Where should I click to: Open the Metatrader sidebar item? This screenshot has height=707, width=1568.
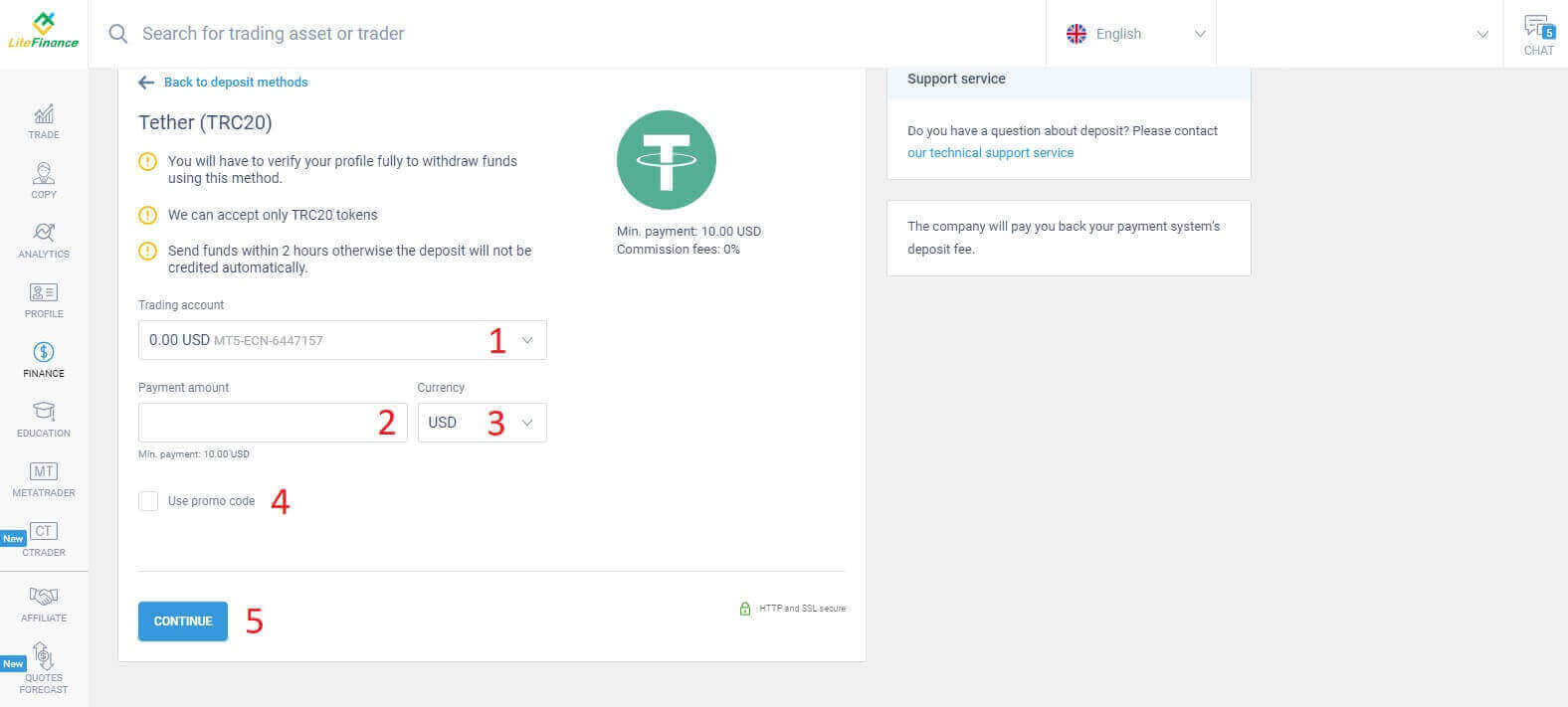tap(43, 479)
